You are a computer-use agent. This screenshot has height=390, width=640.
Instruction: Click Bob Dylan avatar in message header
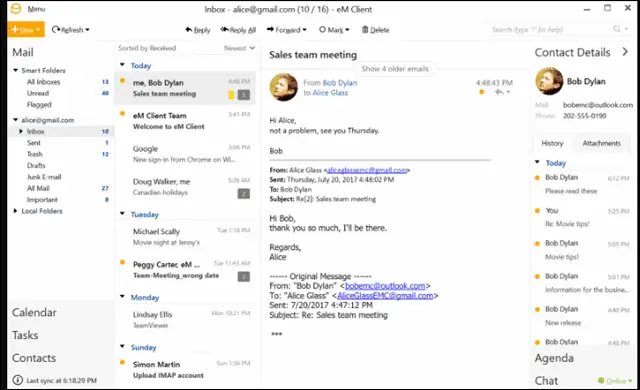click(283, 87)
